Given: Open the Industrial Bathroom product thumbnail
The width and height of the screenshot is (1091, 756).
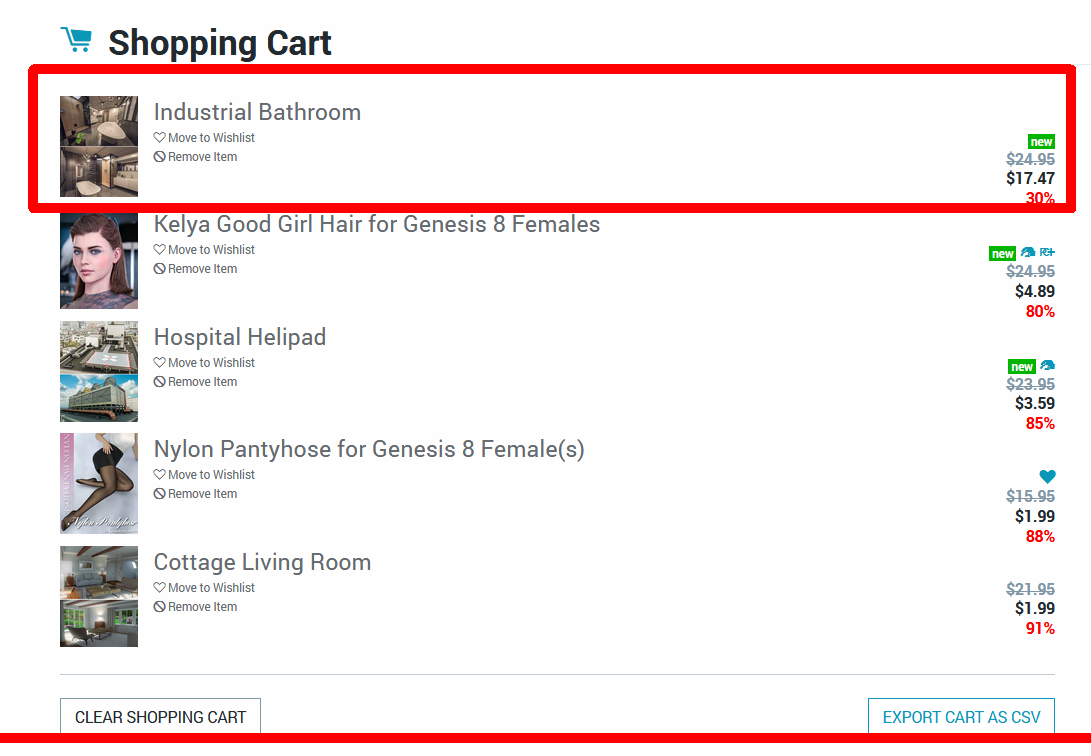Looking at the screenshot, I should point(99,146).
